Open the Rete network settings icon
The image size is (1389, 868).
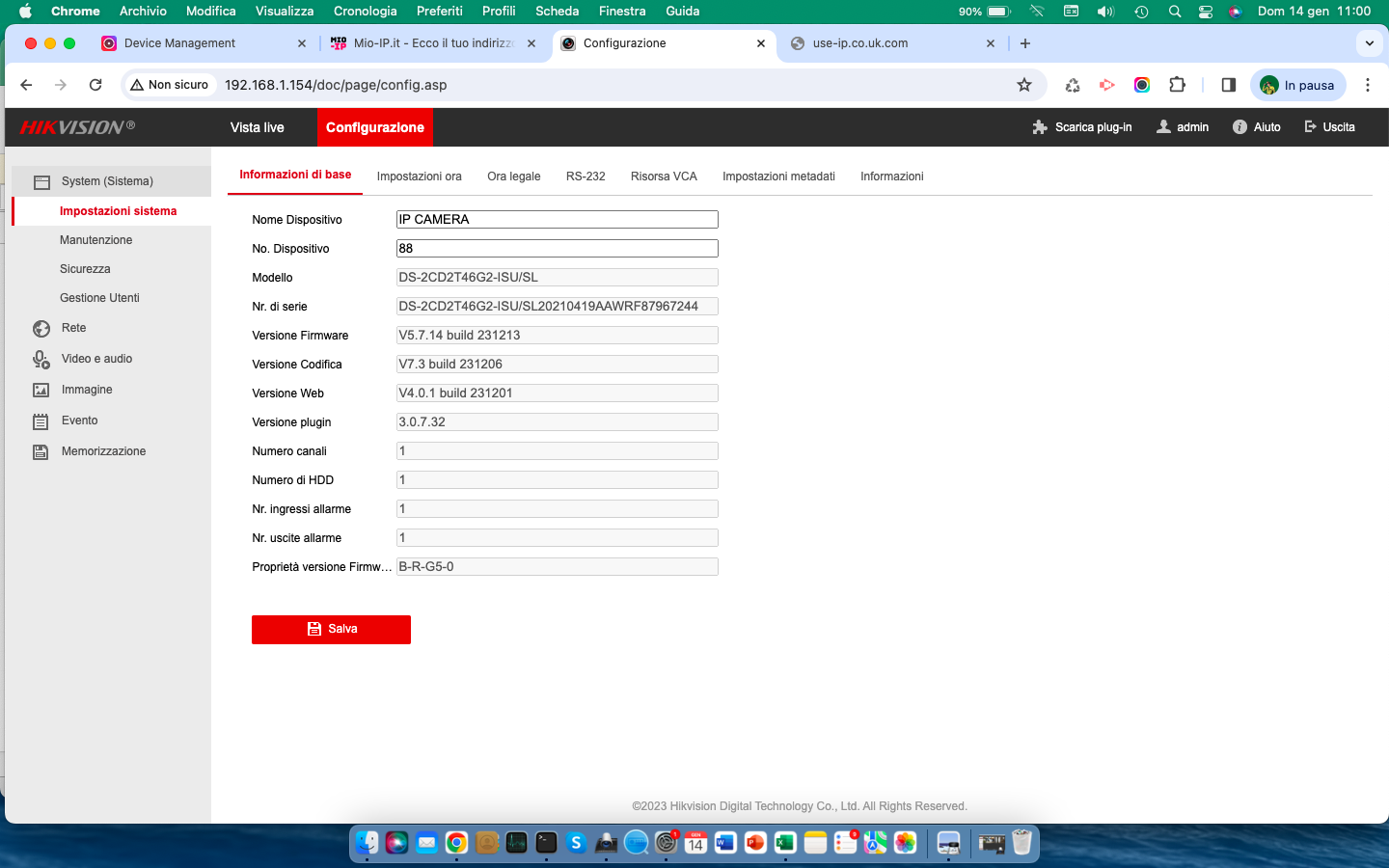coord(41,329)
